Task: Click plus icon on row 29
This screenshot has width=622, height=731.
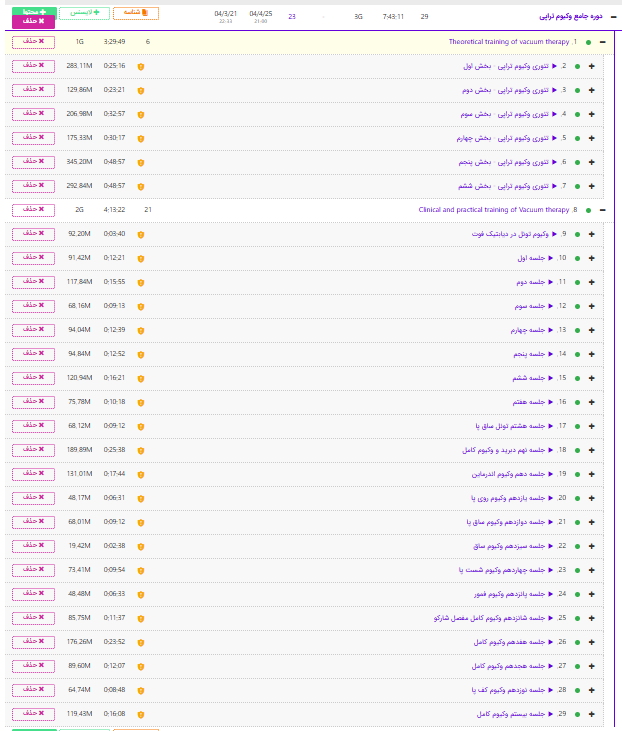Action: pos(592,714)
